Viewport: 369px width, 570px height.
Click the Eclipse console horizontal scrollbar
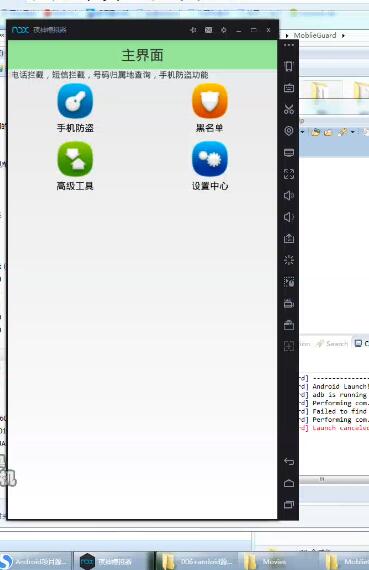click(334, 479)
